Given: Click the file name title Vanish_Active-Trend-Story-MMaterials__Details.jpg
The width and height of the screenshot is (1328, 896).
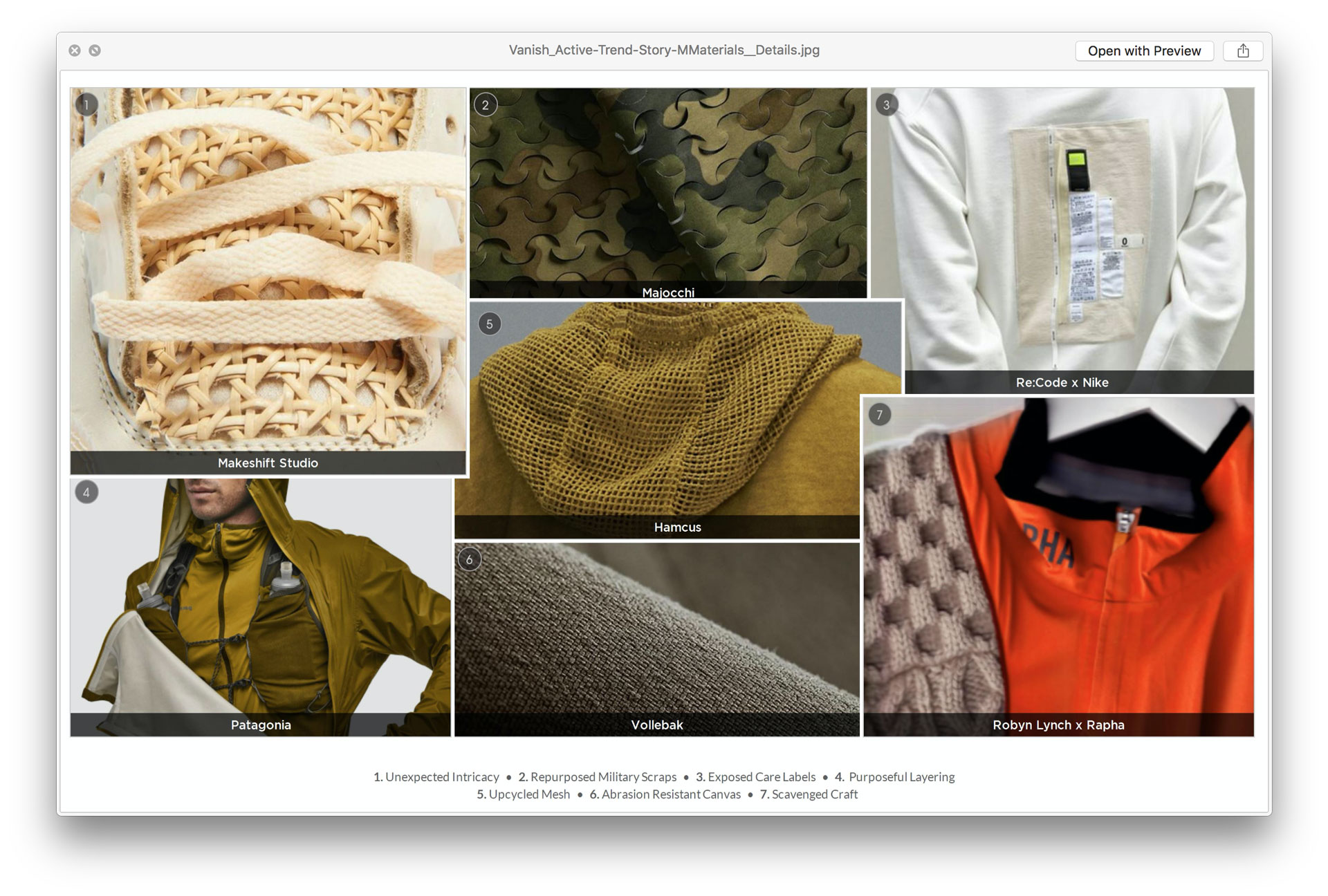Looking at the screenshot, I should [x=664, y=50].
